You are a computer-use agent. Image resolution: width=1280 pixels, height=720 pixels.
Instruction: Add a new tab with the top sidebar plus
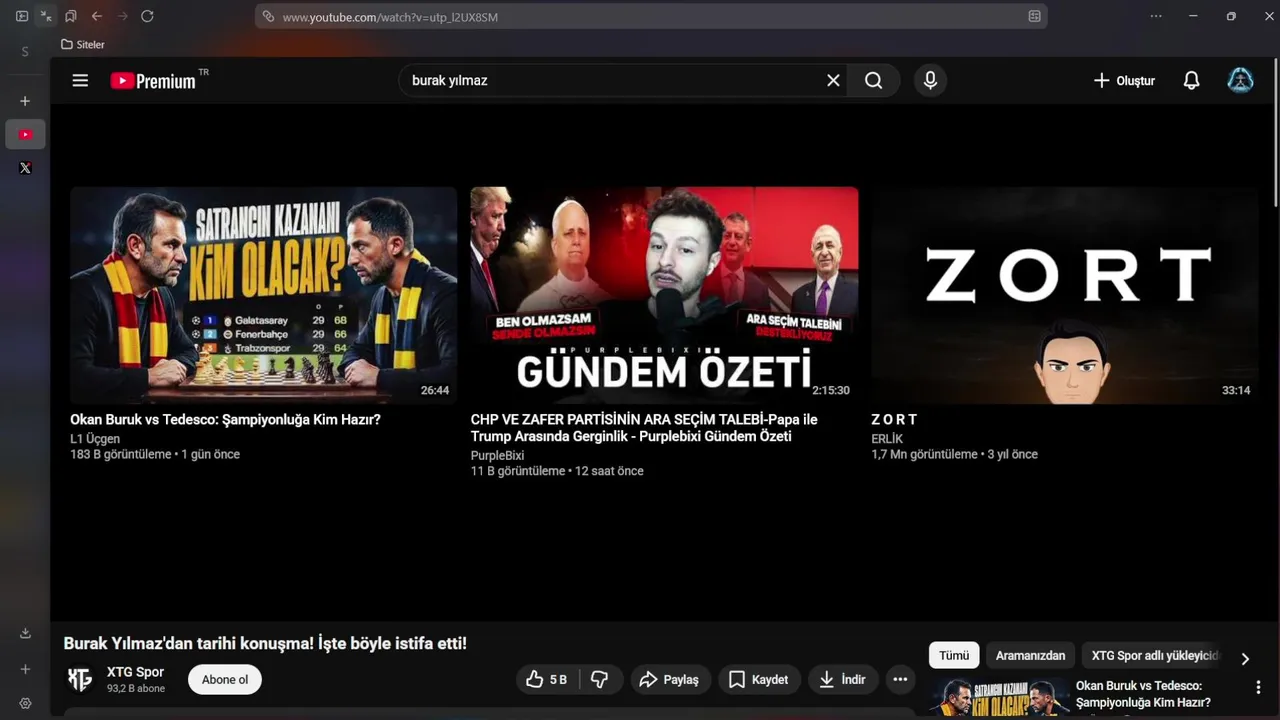pyautogui.click(x=25, y=101)
